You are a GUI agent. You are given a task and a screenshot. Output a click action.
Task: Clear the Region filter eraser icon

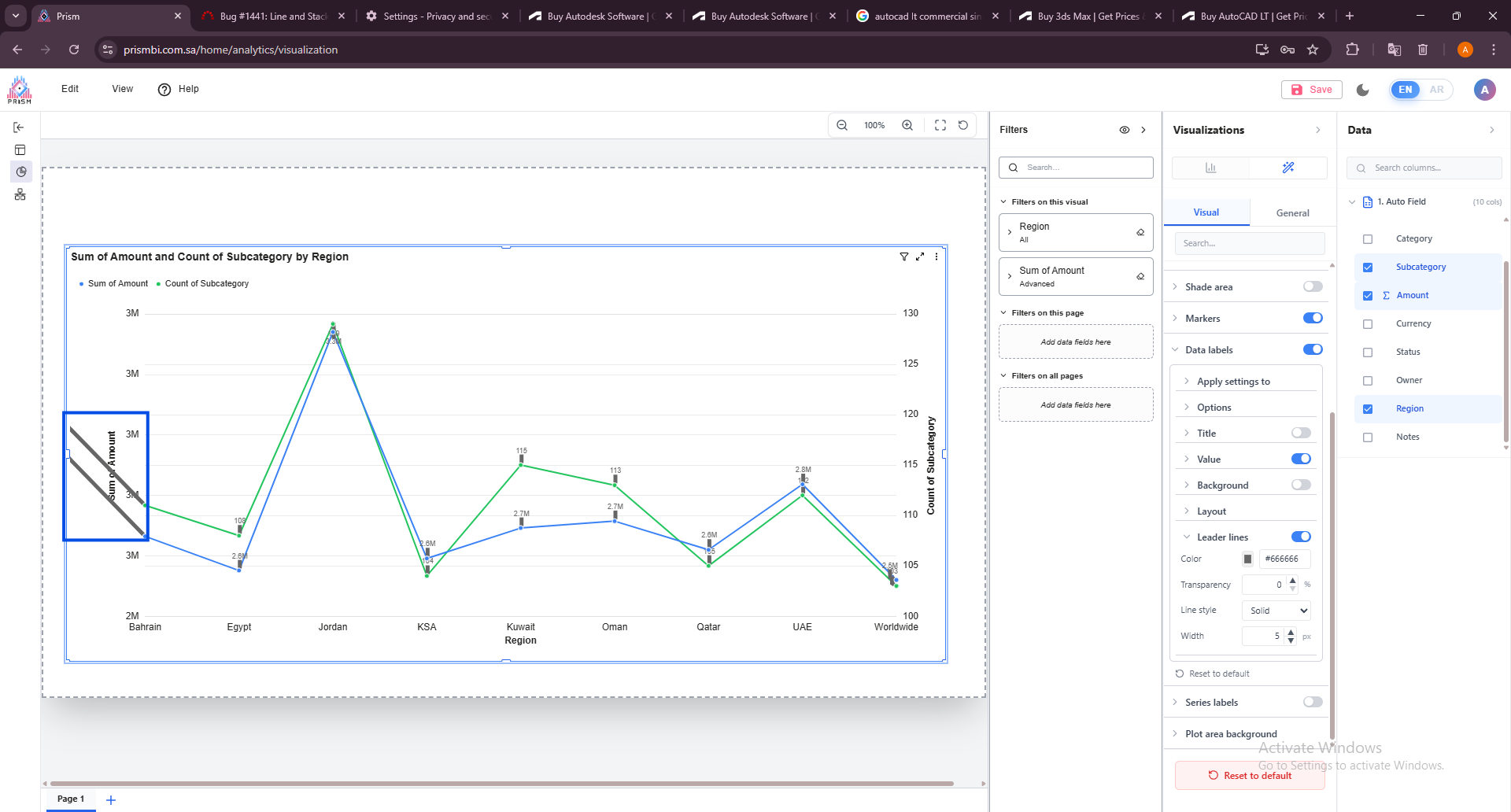pyautogui.click(x=1140, y=232)
